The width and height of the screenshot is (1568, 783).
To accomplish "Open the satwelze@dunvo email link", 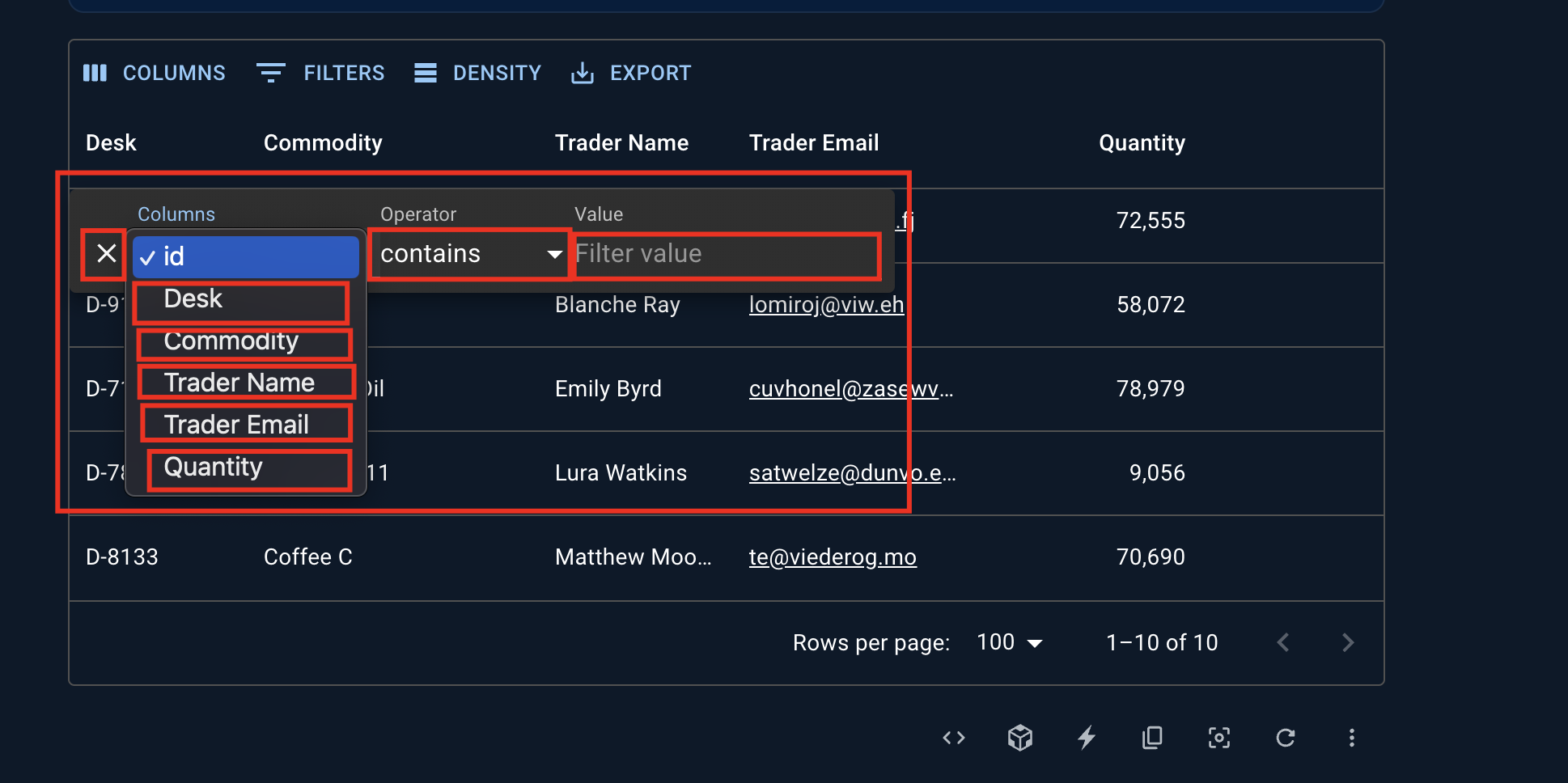I will click(853, 473).
